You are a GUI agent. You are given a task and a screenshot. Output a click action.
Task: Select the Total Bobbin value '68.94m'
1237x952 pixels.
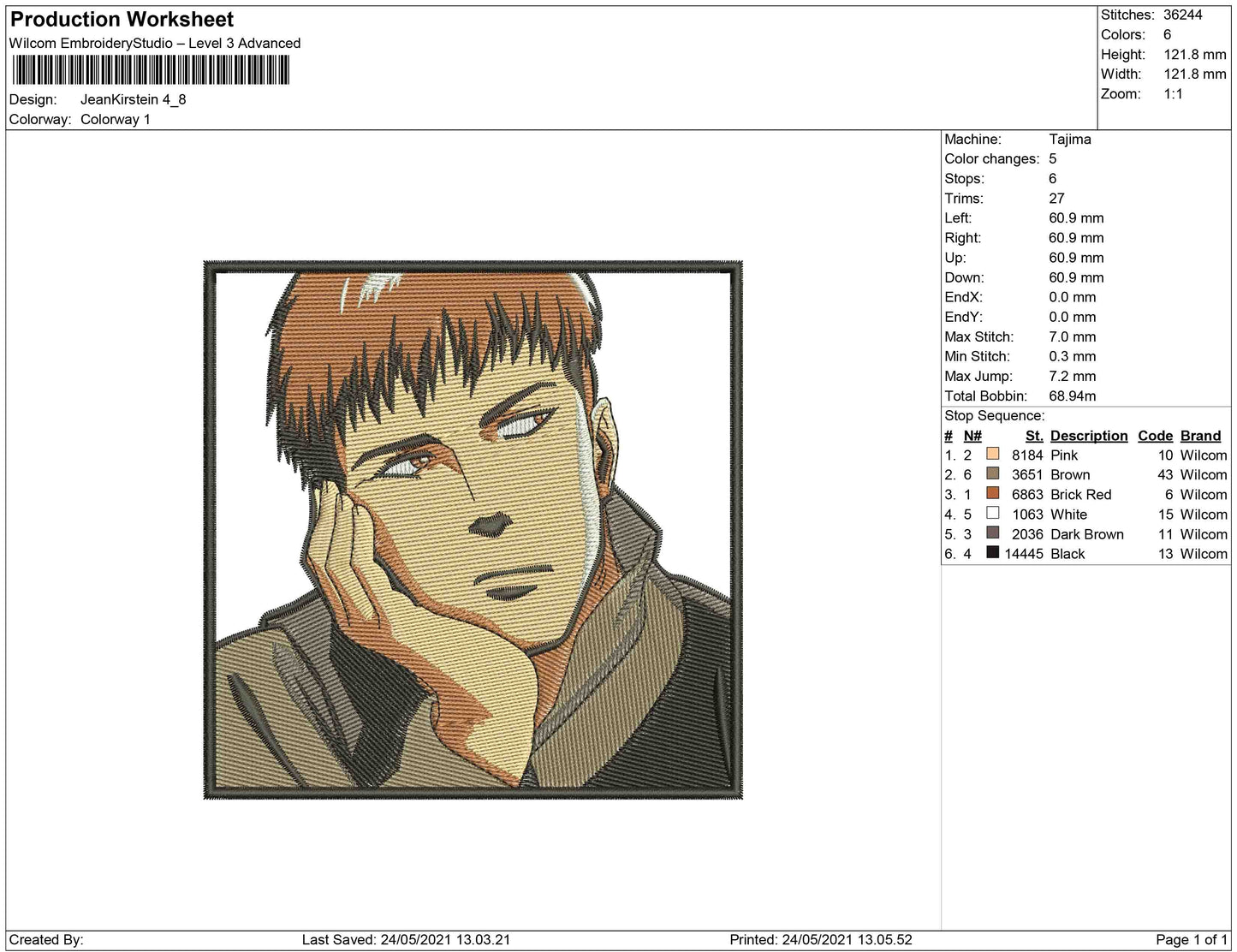click(1073, 396)
